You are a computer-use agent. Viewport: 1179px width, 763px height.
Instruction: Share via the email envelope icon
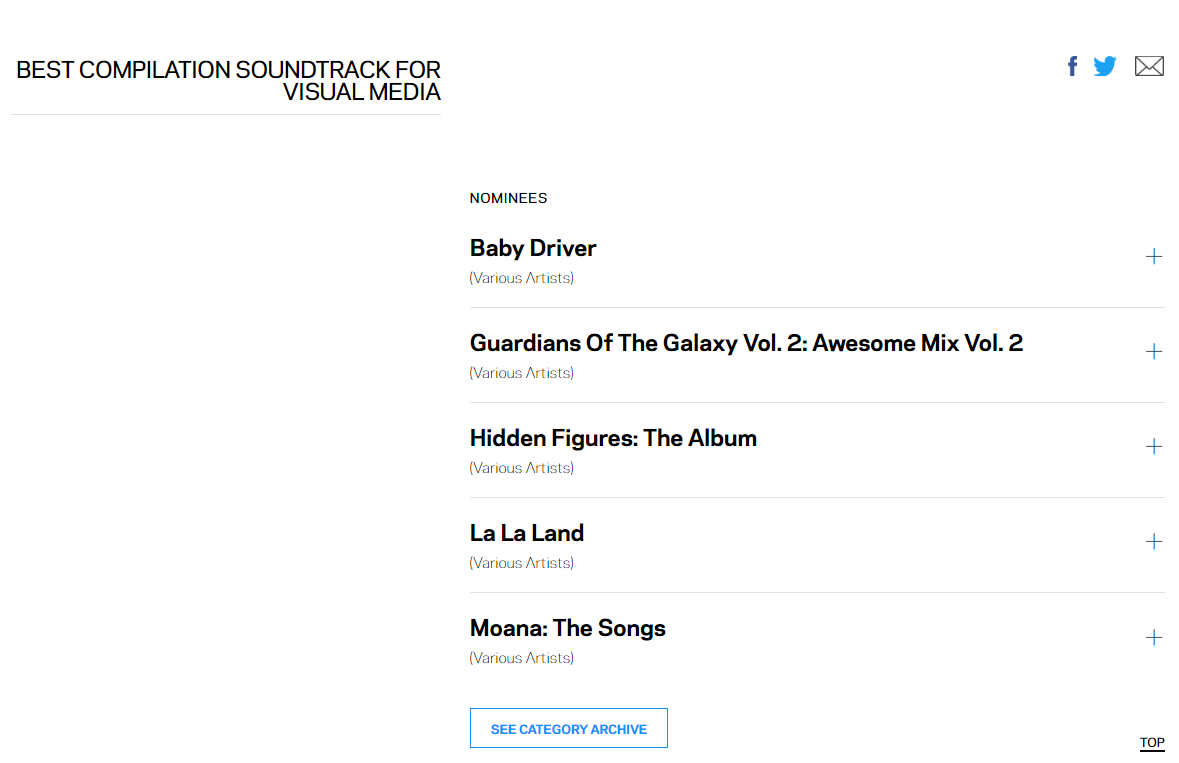pyautogui.click(x=1149, y=66)
